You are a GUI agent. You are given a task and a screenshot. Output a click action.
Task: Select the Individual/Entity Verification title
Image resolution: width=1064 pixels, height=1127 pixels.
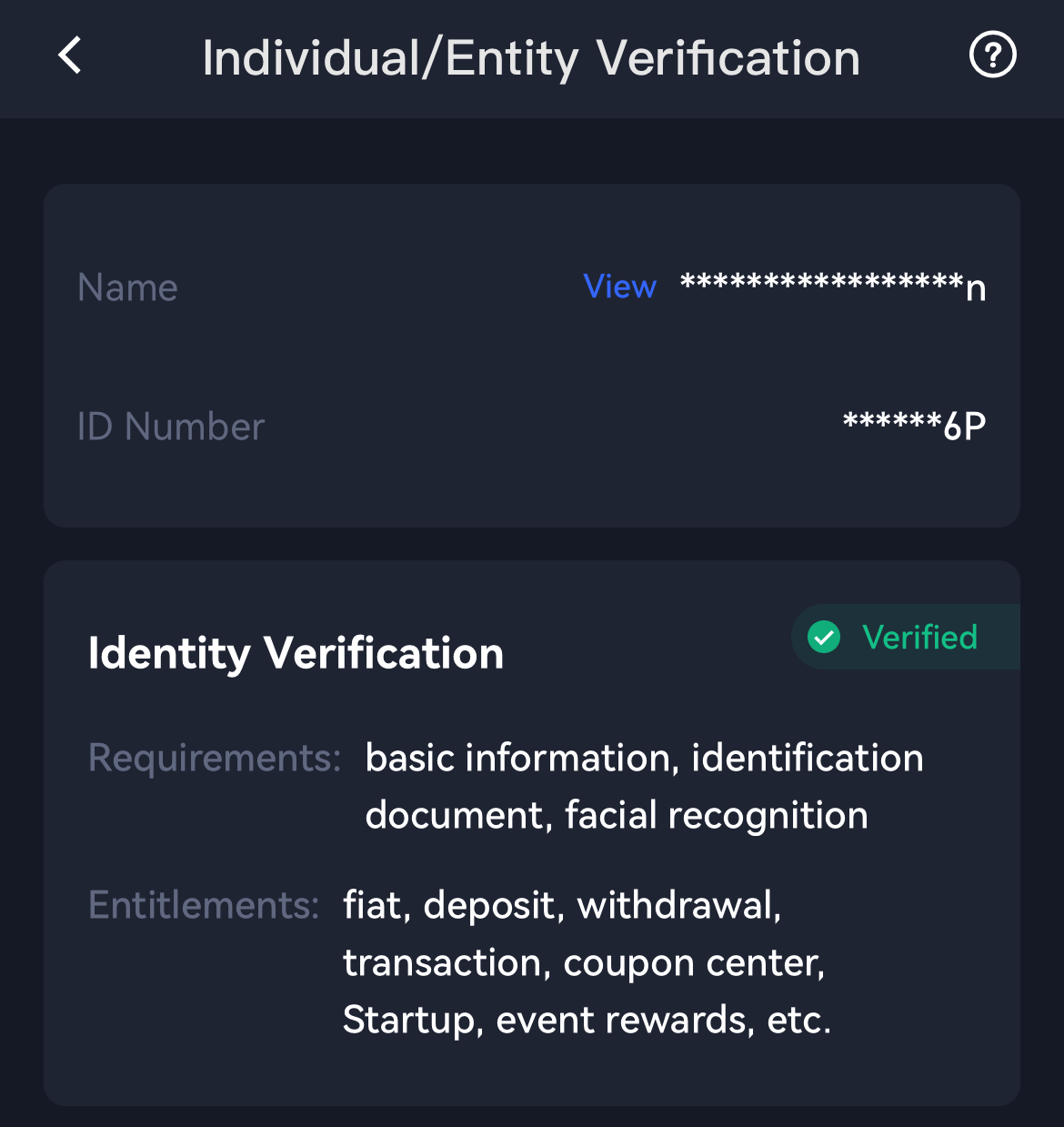click(x=530, y=57)
